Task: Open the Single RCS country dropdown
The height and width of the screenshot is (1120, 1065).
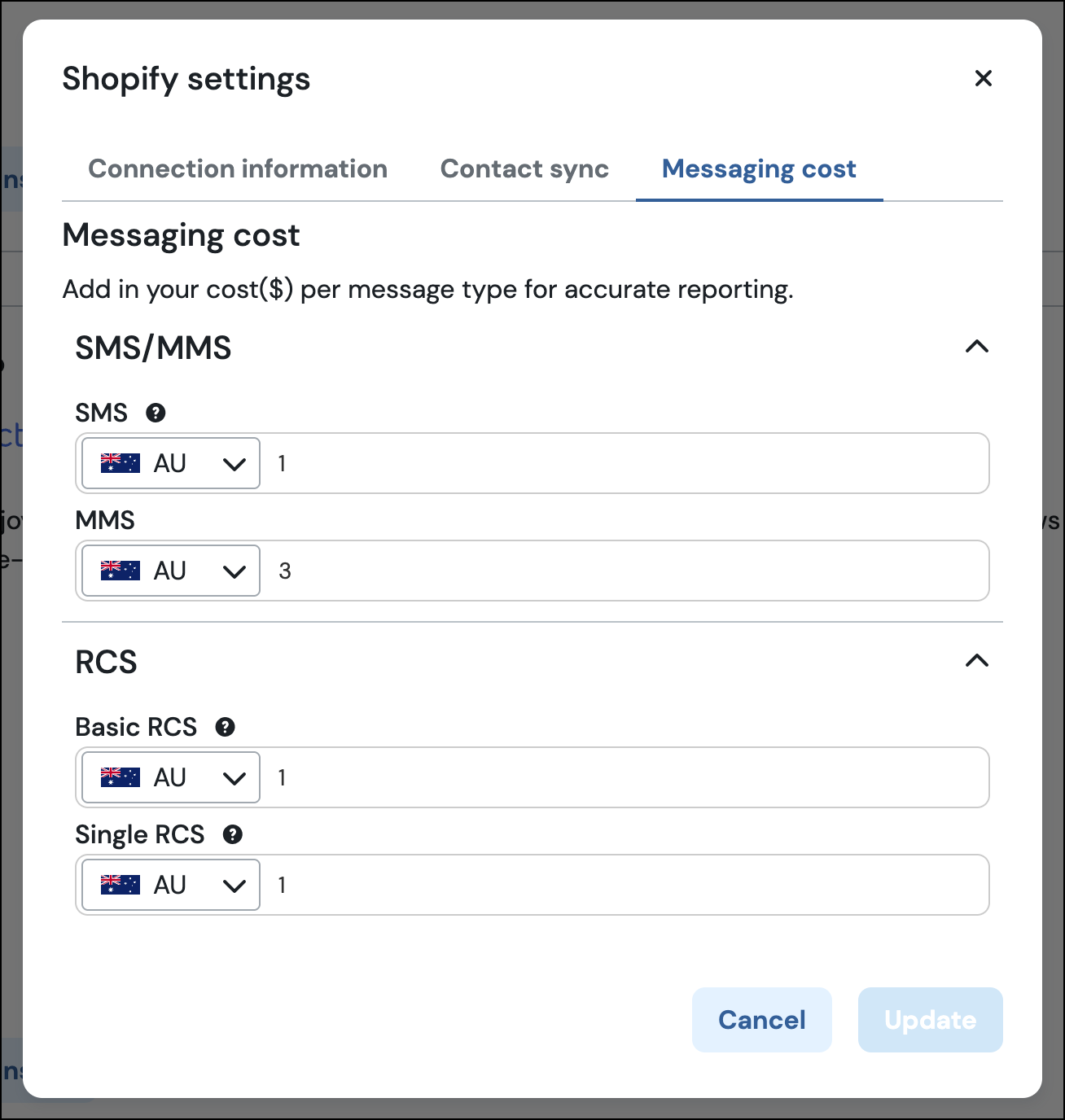Action: 233,886
